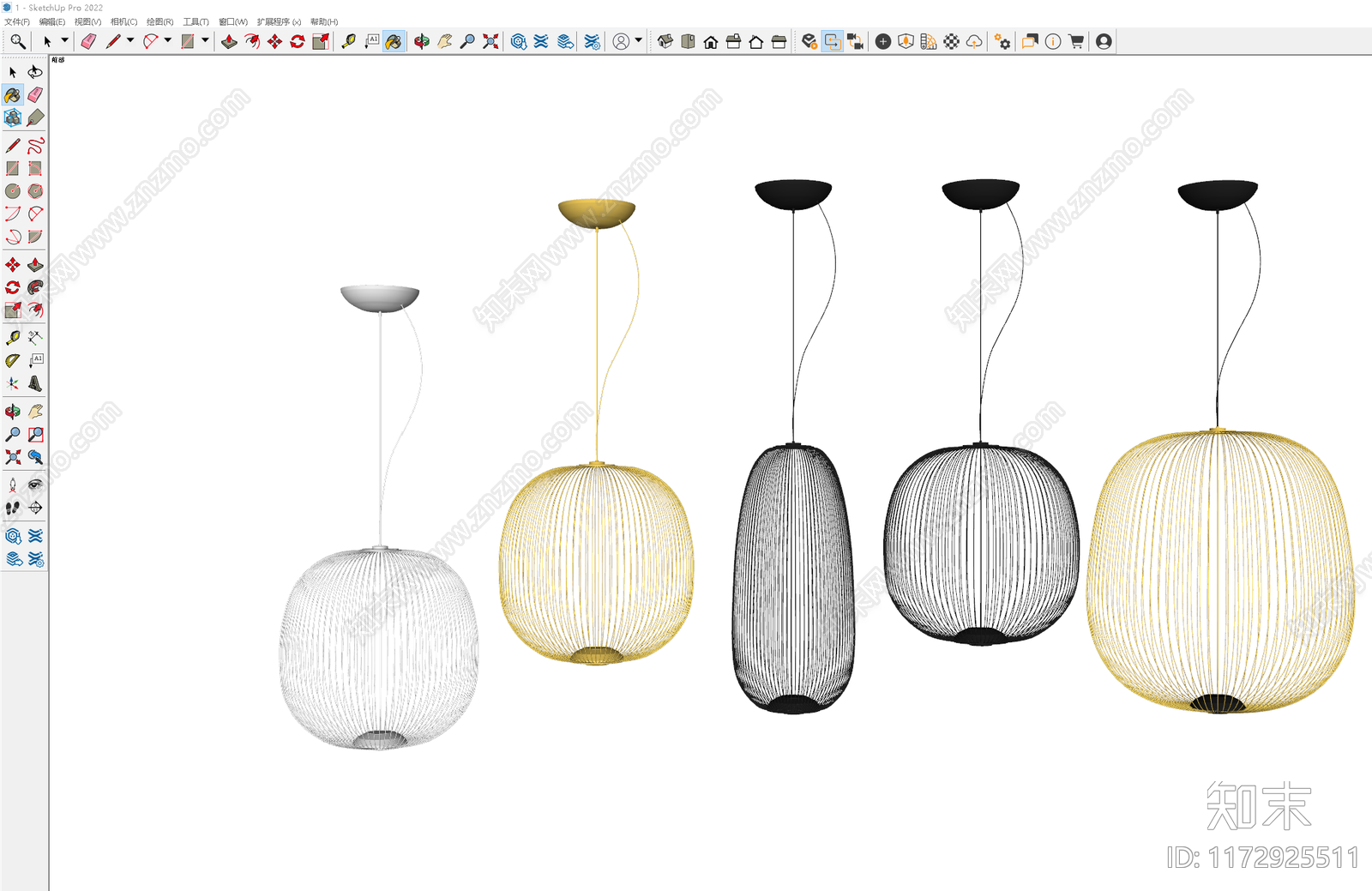The height and width of the screenshot is (891, 1372).
Task: Choose the Rotated Rectangle tool in left palette
Action: click(x=35, y=168)
